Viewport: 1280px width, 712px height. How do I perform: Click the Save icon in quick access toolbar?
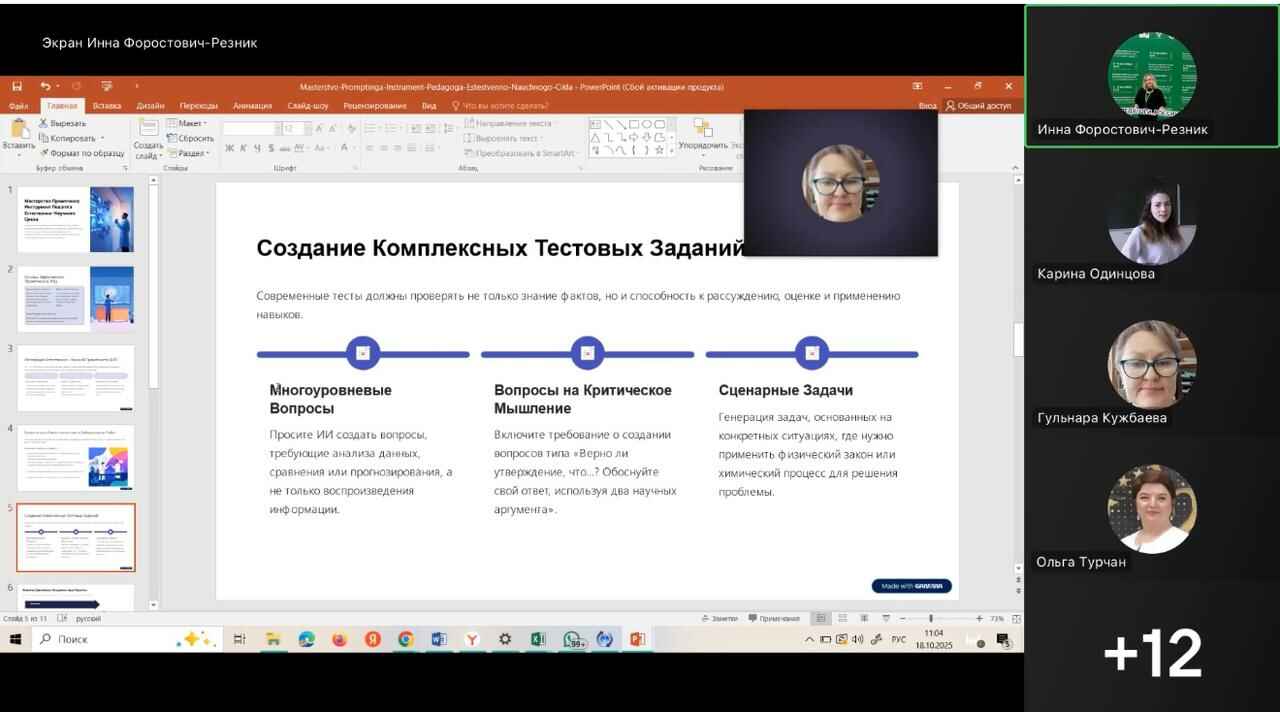click(18, 87)
